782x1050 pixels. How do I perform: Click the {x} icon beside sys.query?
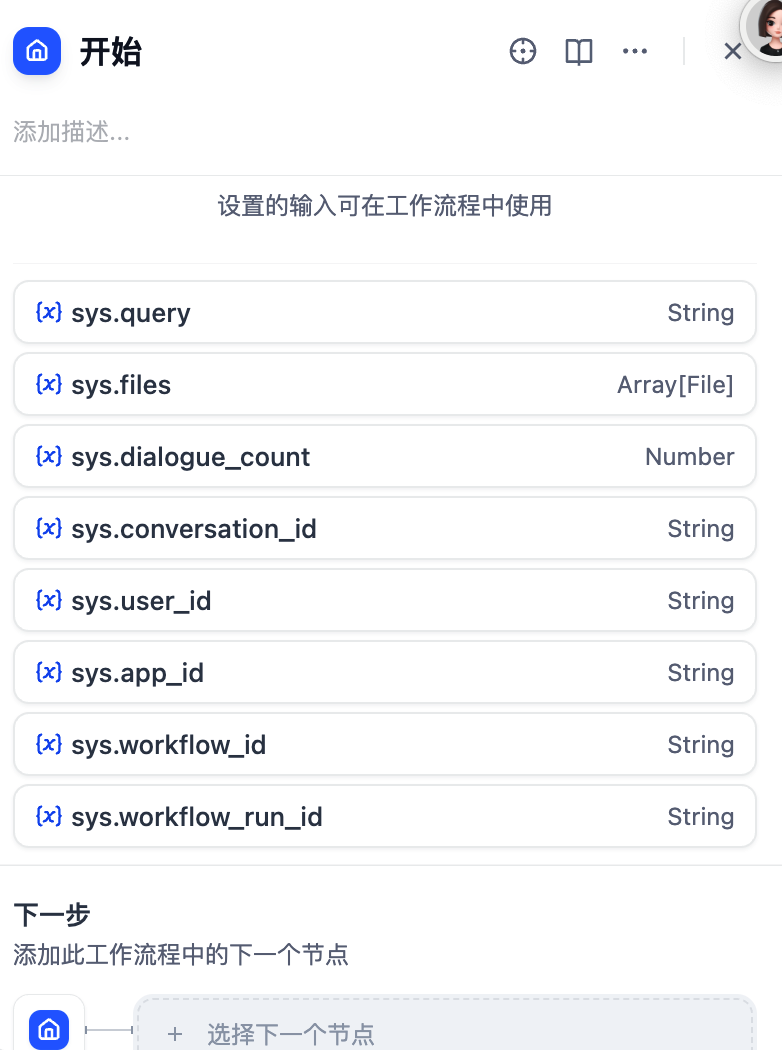click(x=48, y=312)
